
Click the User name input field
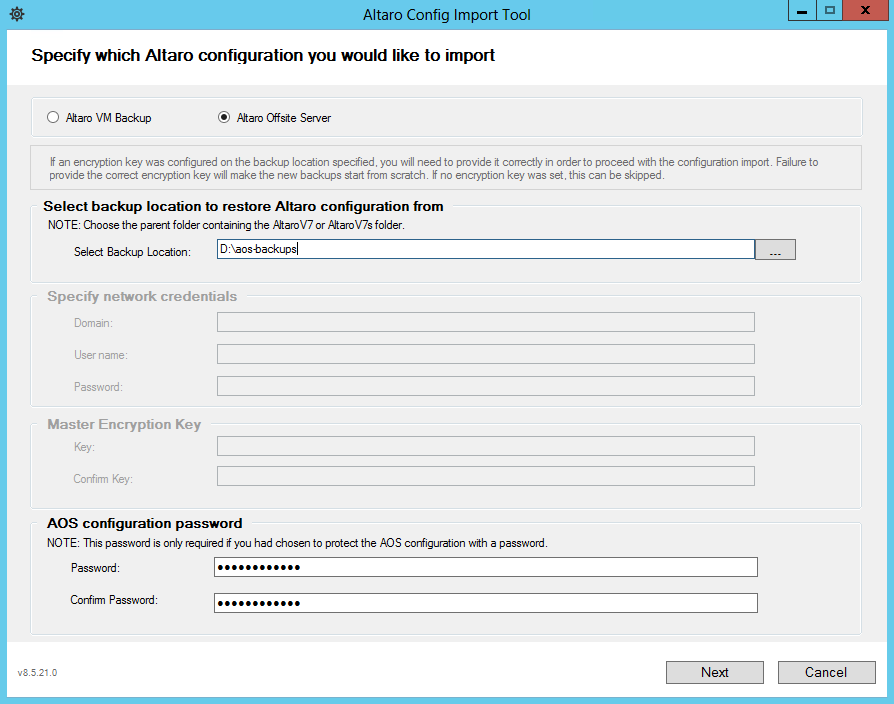coord(485,353)
